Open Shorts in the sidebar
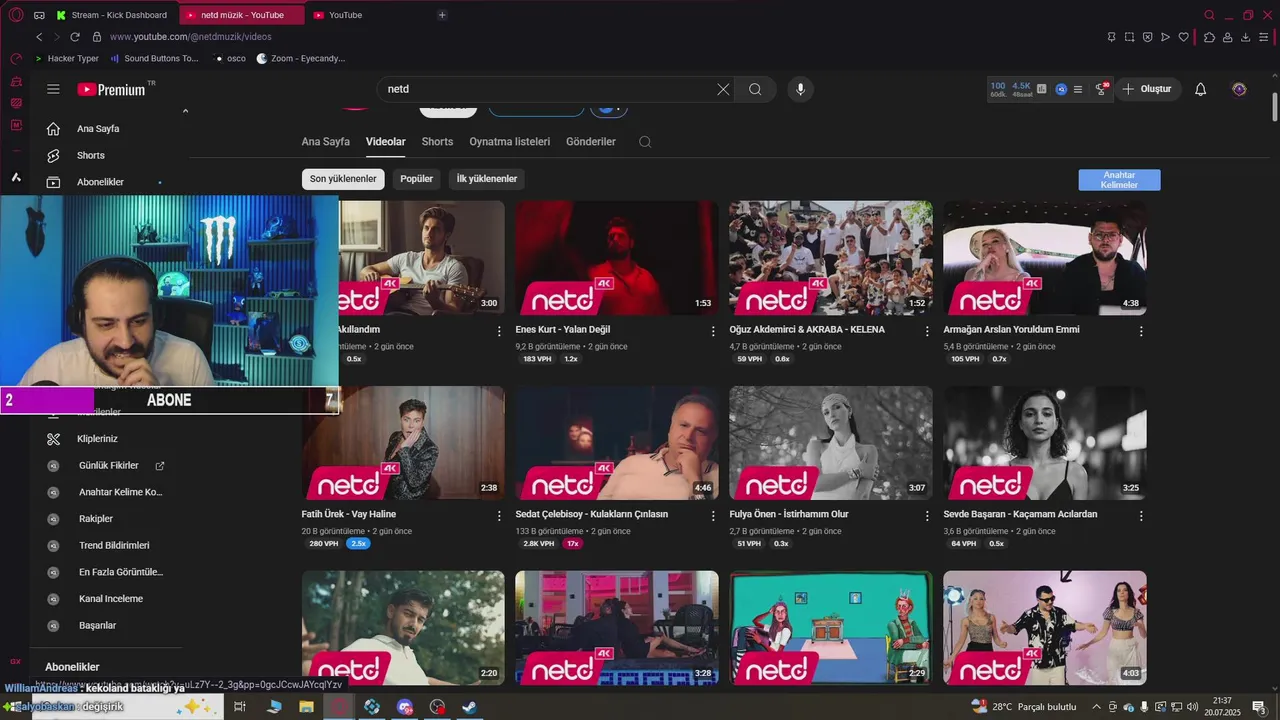This screenshot has height=720, width=1280. tap(91, 156)
